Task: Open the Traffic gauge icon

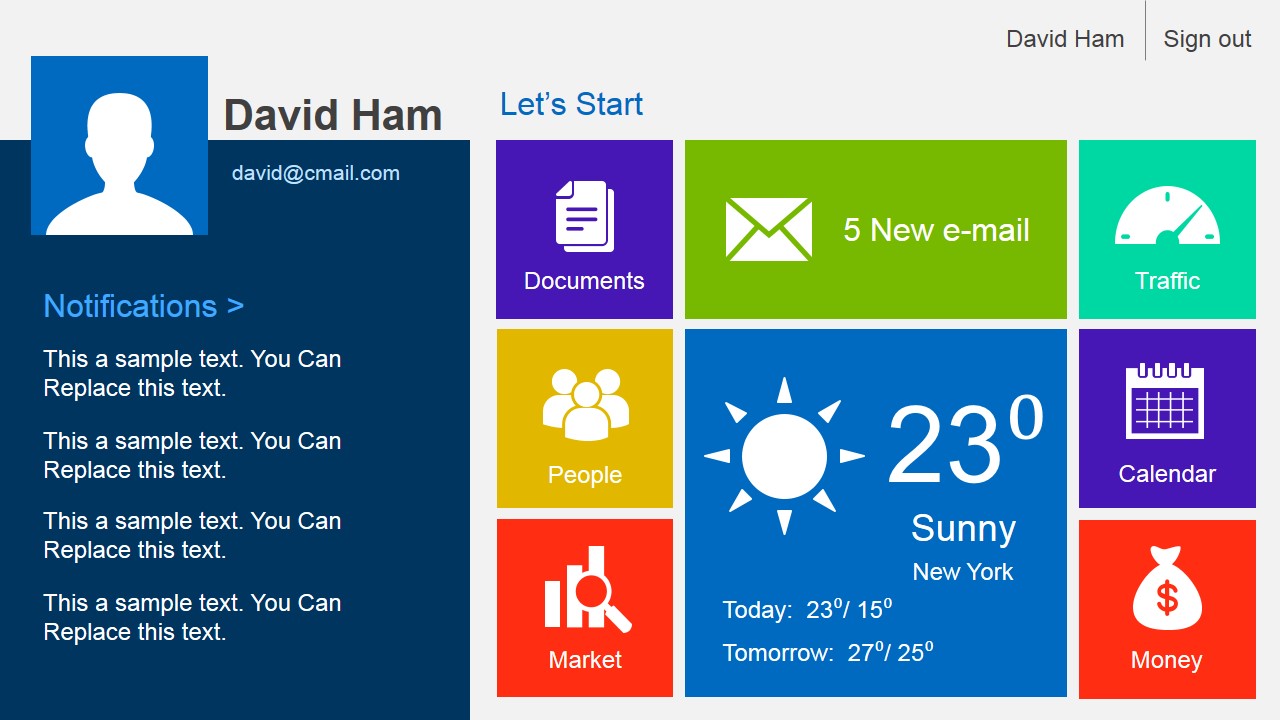Action: tap(1167, 216)
